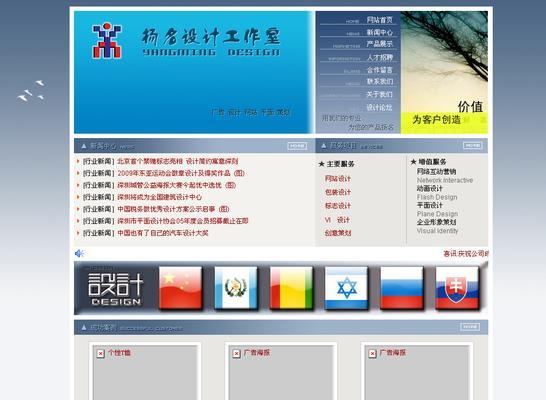Click the 設計 DESIGN banner logo
This screenshot has width=546, height=400.
click(115, 288)
